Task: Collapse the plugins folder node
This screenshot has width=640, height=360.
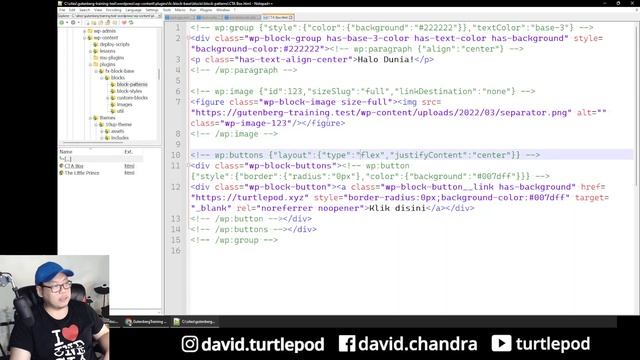Action: (91, 64)
